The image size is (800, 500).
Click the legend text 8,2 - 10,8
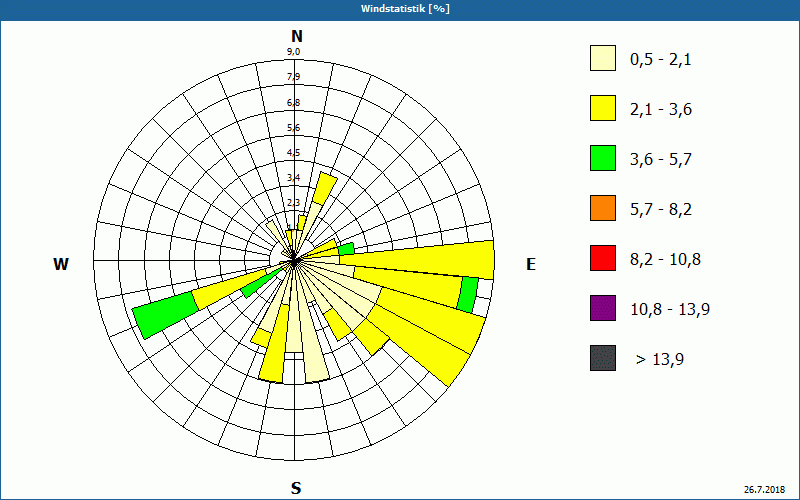[x=665, y=260]
